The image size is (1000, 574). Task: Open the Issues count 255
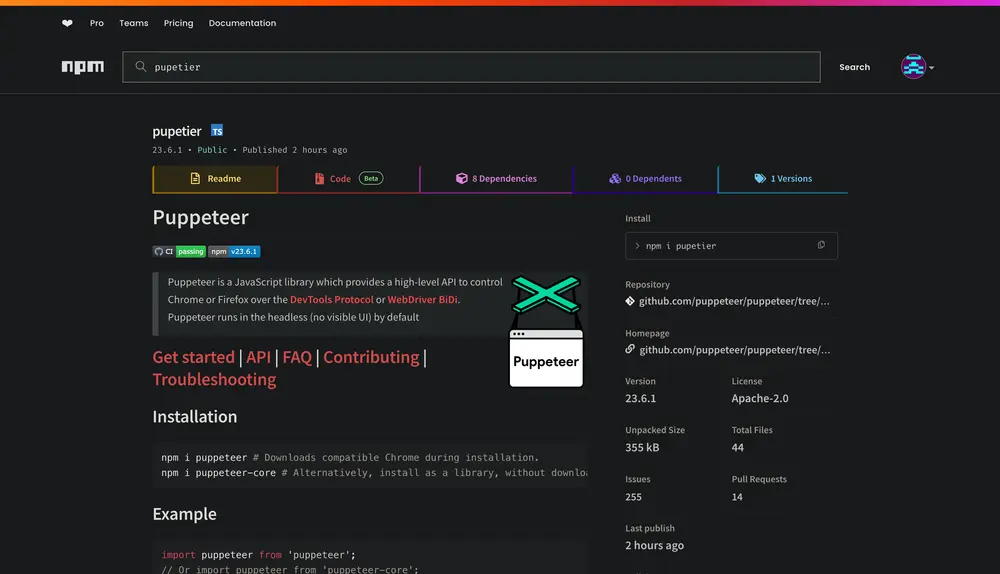click(x=633, y=497)
